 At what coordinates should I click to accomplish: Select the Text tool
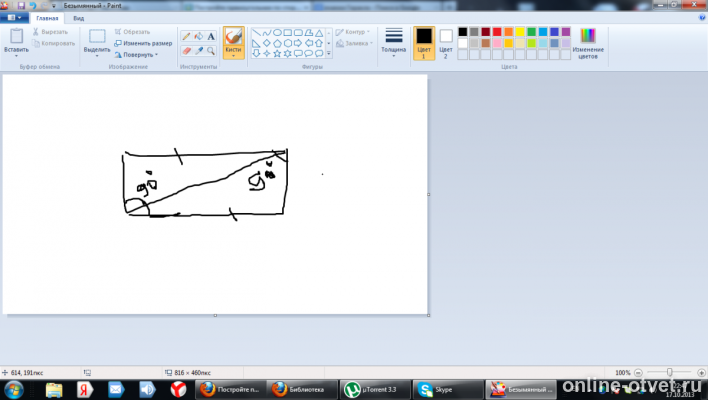pyautogui.click(x=211, y=37)
